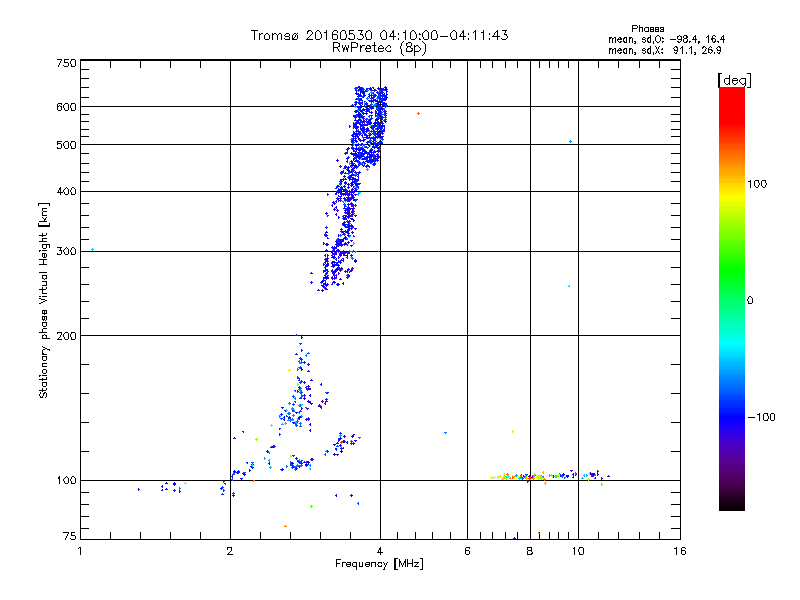Click the x-axis '4' tick label

point(380,551)
